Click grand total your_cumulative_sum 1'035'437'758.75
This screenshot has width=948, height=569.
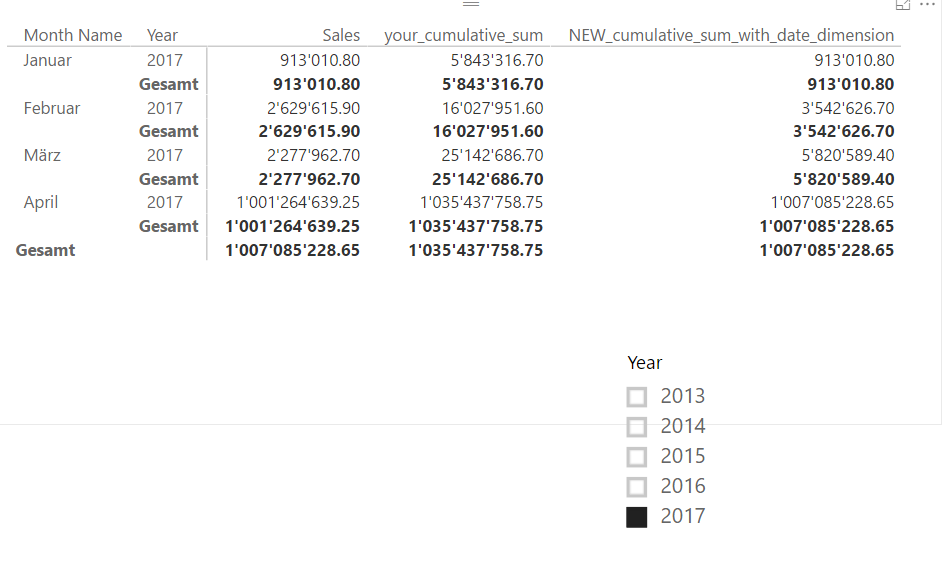[x=476, y=250]
